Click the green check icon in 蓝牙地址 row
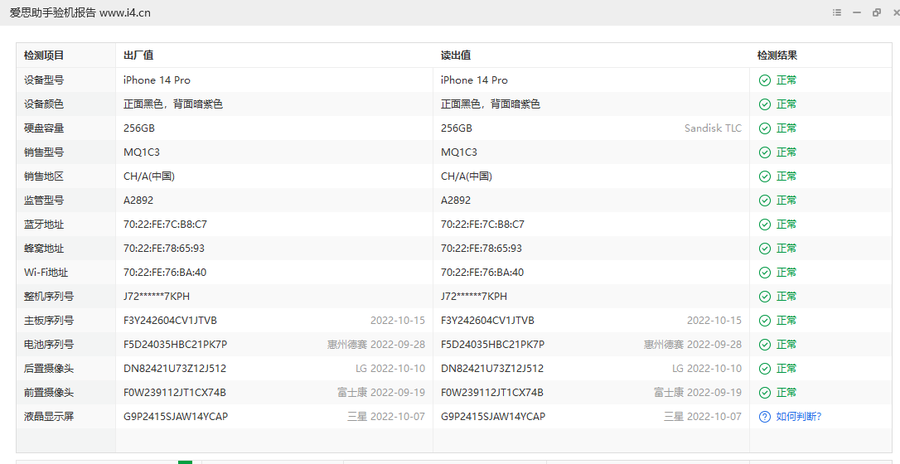 [x=765, y=225]
